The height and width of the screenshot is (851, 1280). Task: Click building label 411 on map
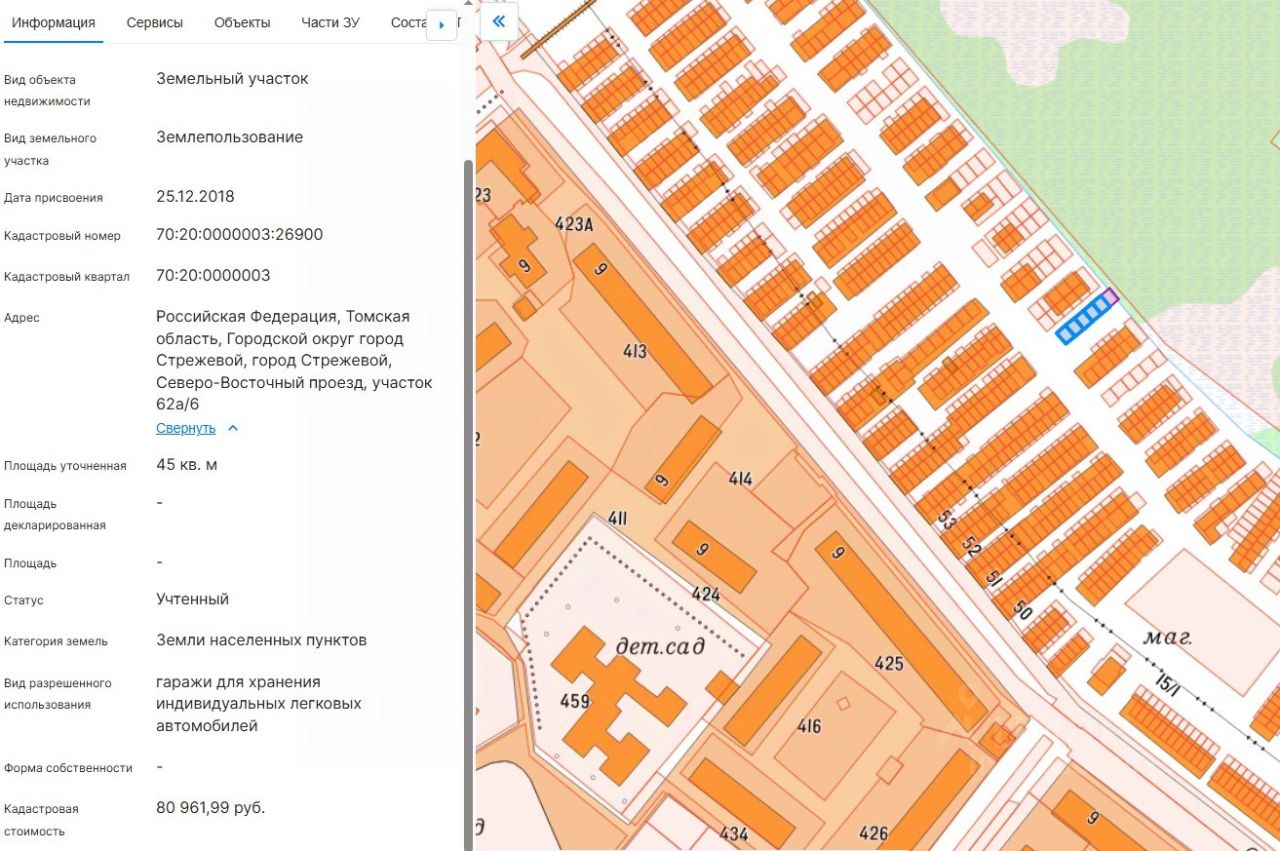[617, 518]
